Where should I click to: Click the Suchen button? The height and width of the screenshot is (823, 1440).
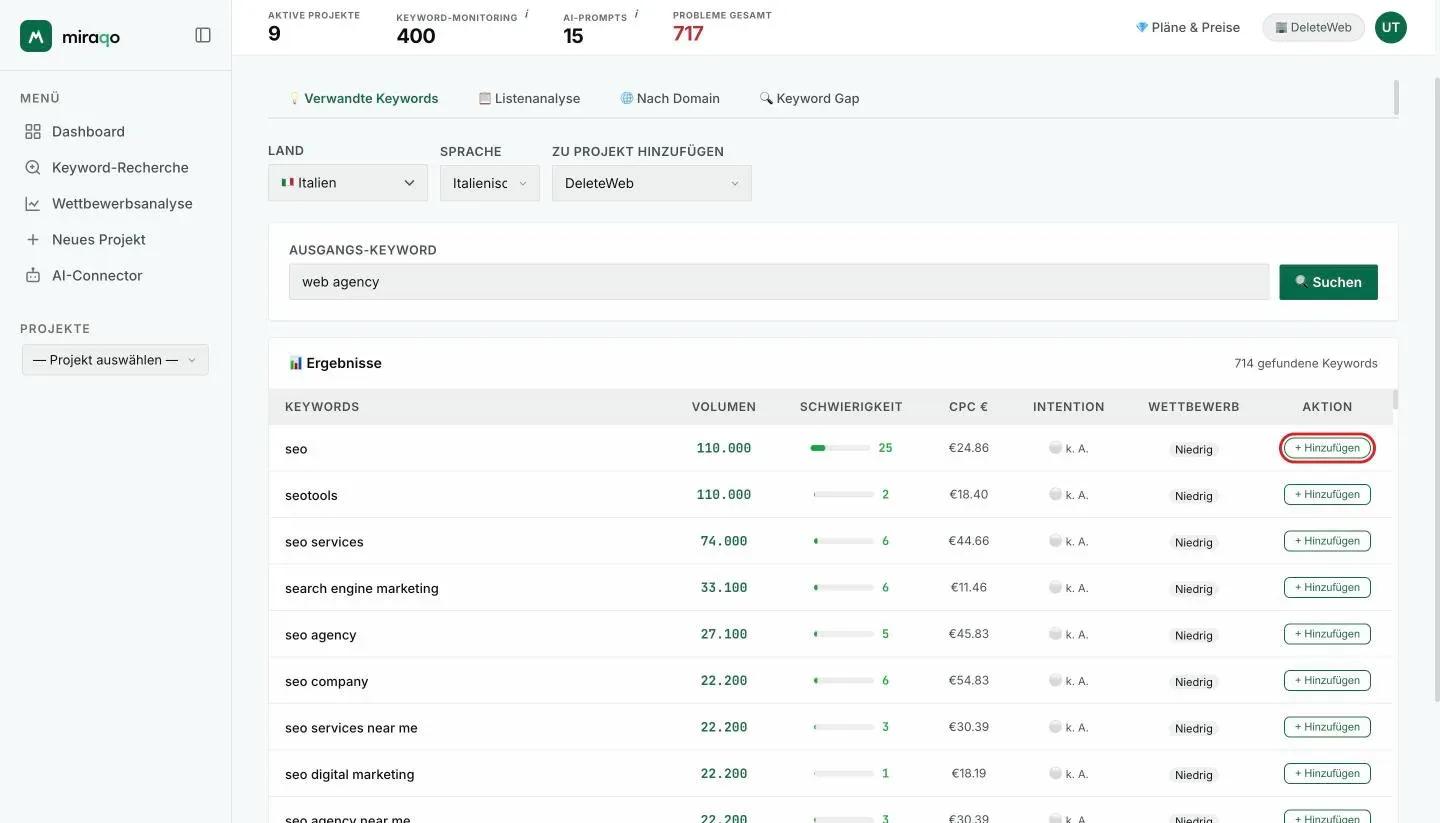pyautogui.click(x=1328, y=282)
